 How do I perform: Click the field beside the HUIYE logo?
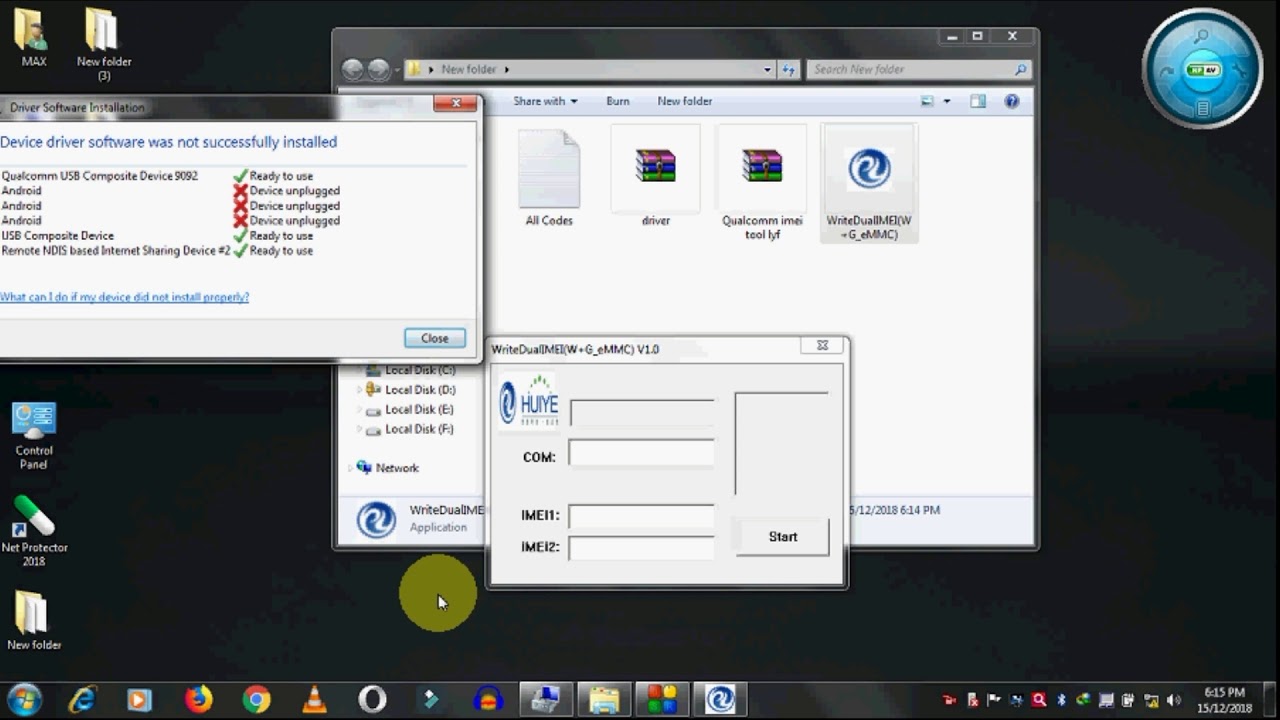(x=641, y=413)
